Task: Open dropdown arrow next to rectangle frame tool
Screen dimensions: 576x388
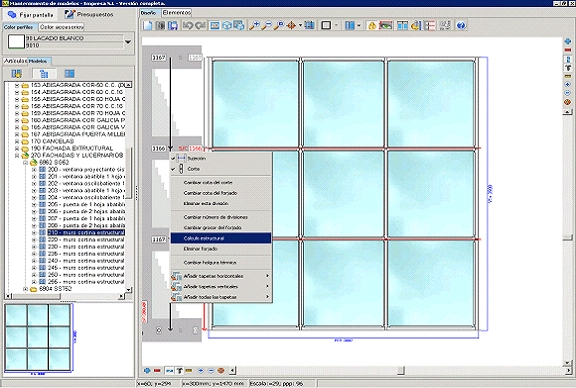Action: tap(336, 25)
